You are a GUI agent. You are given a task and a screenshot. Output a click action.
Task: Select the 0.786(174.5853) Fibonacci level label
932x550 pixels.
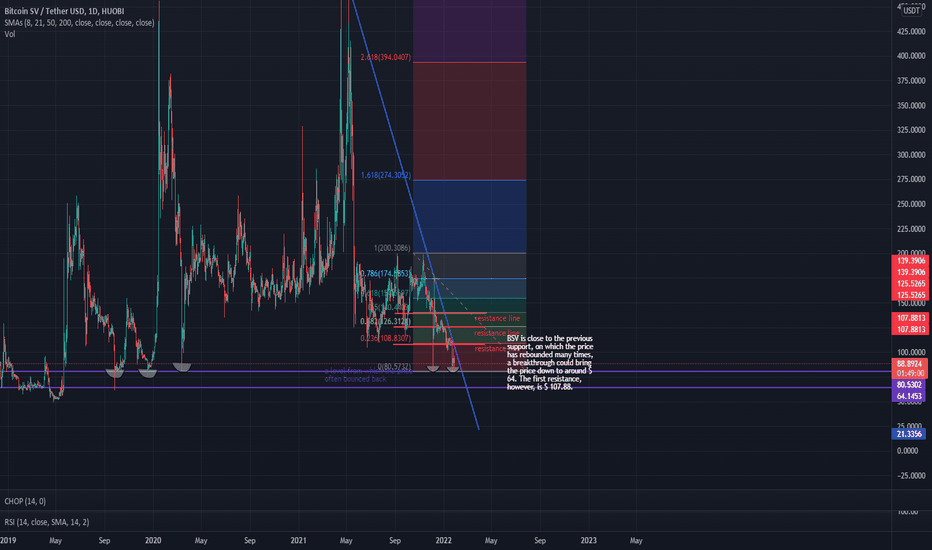pos(386,274)
